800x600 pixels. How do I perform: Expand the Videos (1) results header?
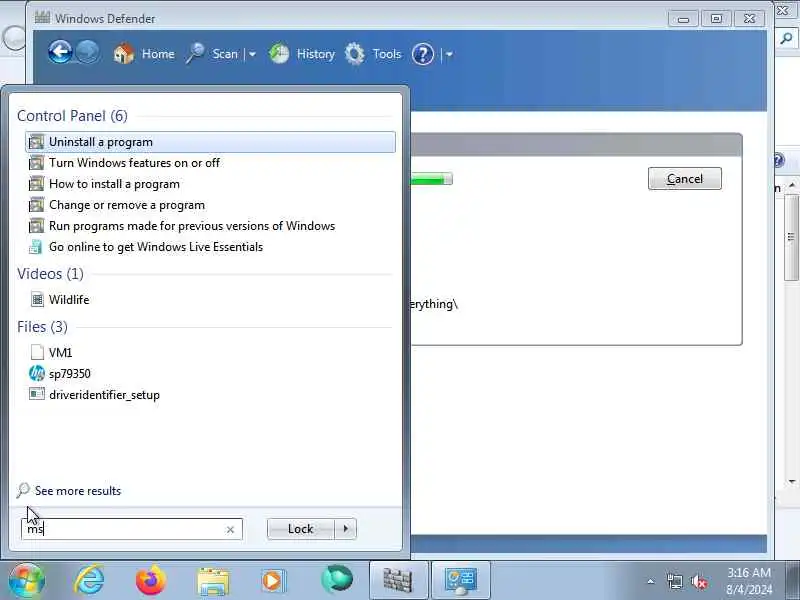[x=51, y=274]
